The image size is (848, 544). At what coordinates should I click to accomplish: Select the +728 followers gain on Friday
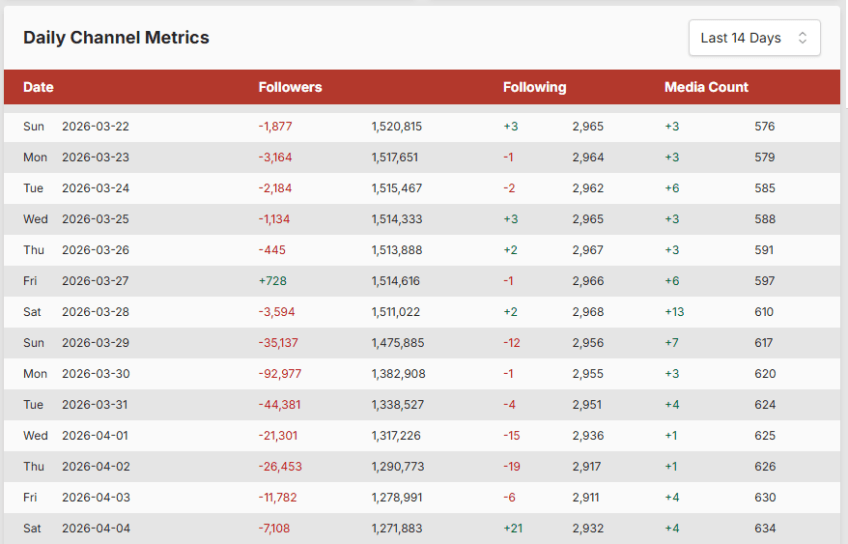(x=272, y=281)
